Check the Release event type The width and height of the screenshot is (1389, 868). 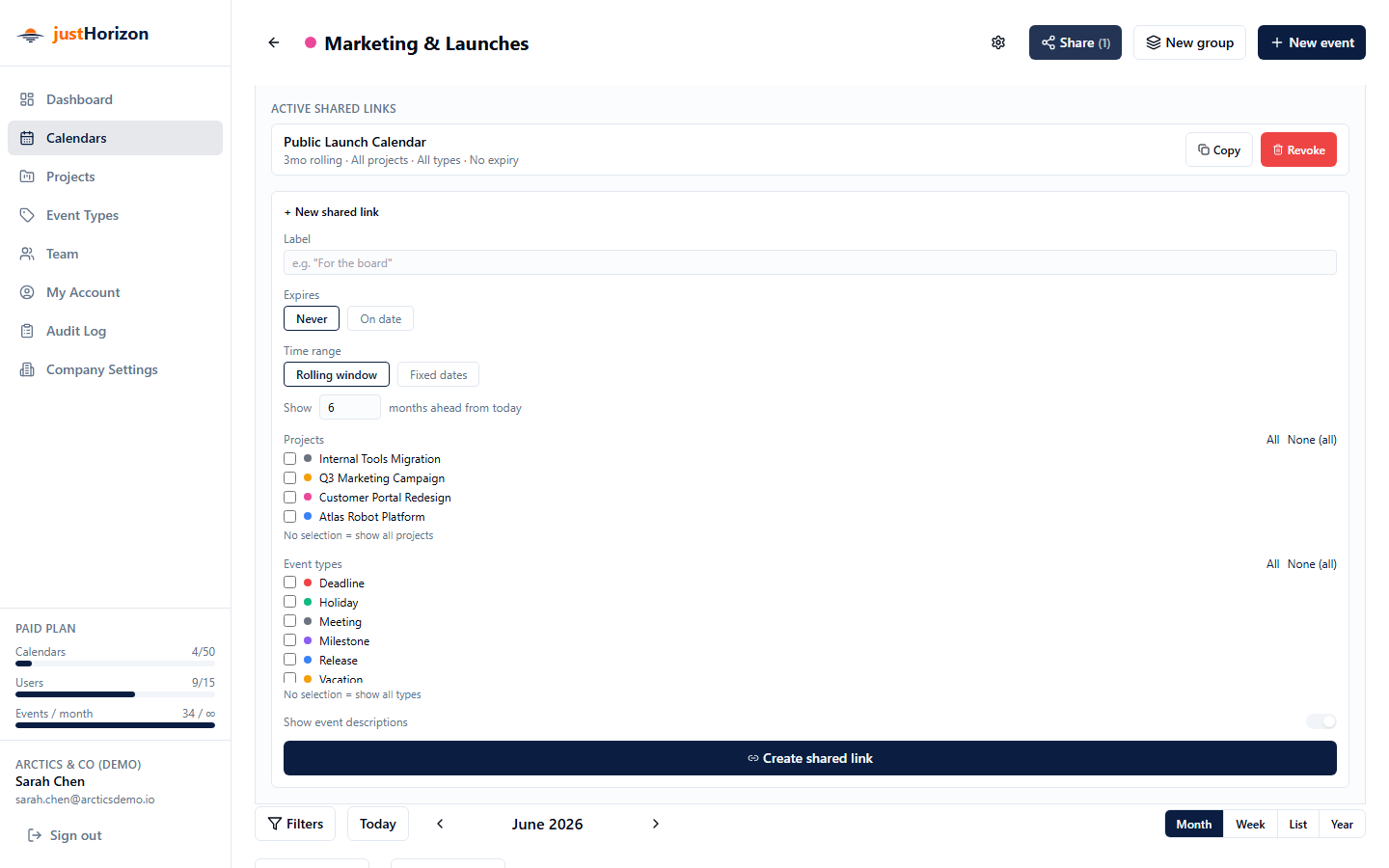tap(289, 660)
